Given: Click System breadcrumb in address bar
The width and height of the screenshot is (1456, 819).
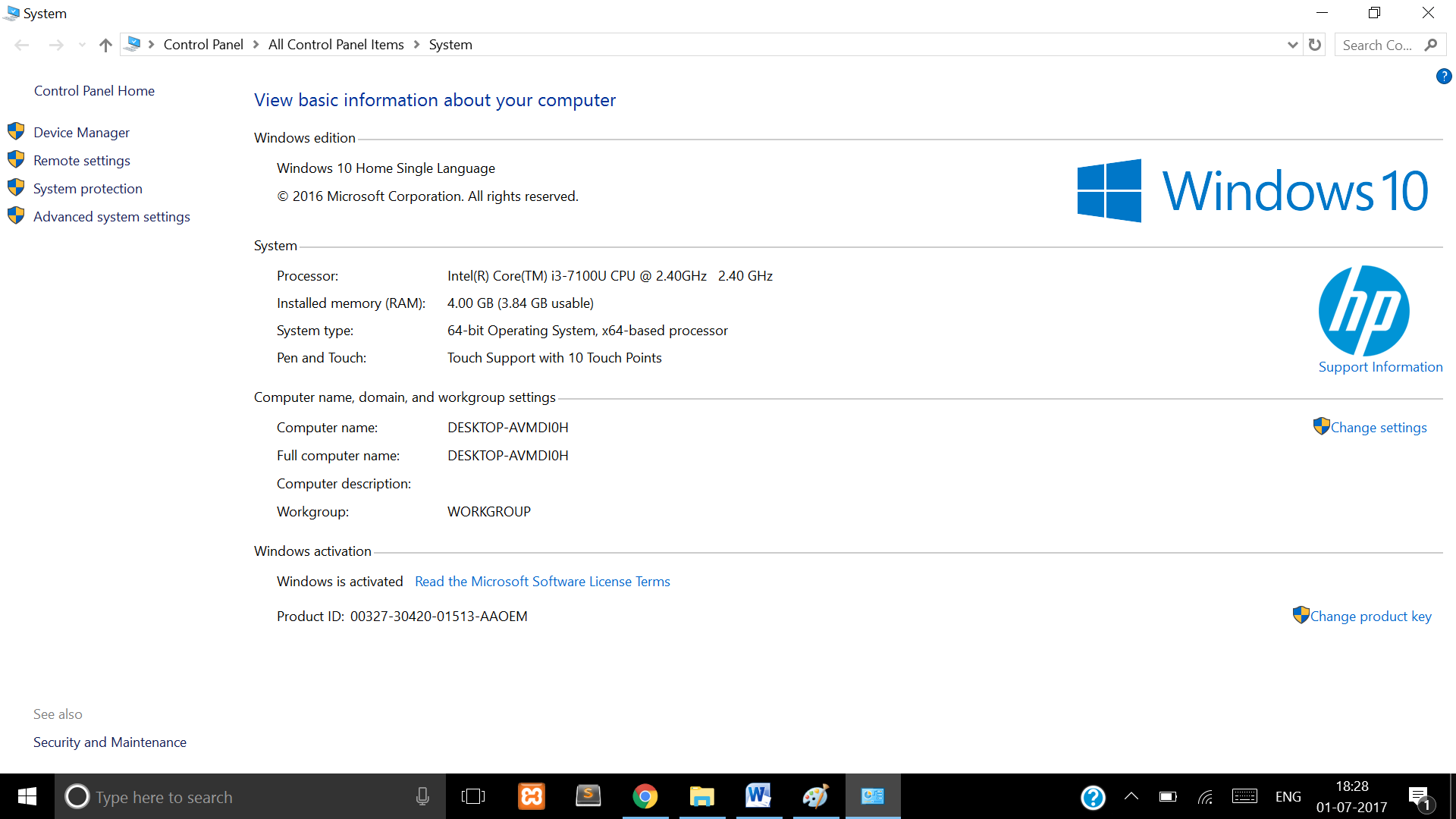Looking at the screenshot, I should point(450,45).
